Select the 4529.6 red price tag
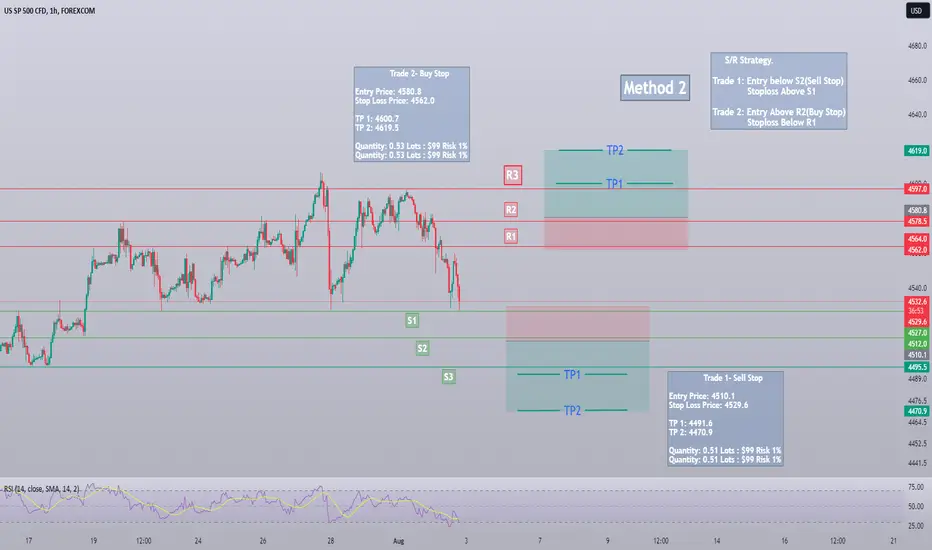Viewport: 932px width, 550px height. click(917, 322)
